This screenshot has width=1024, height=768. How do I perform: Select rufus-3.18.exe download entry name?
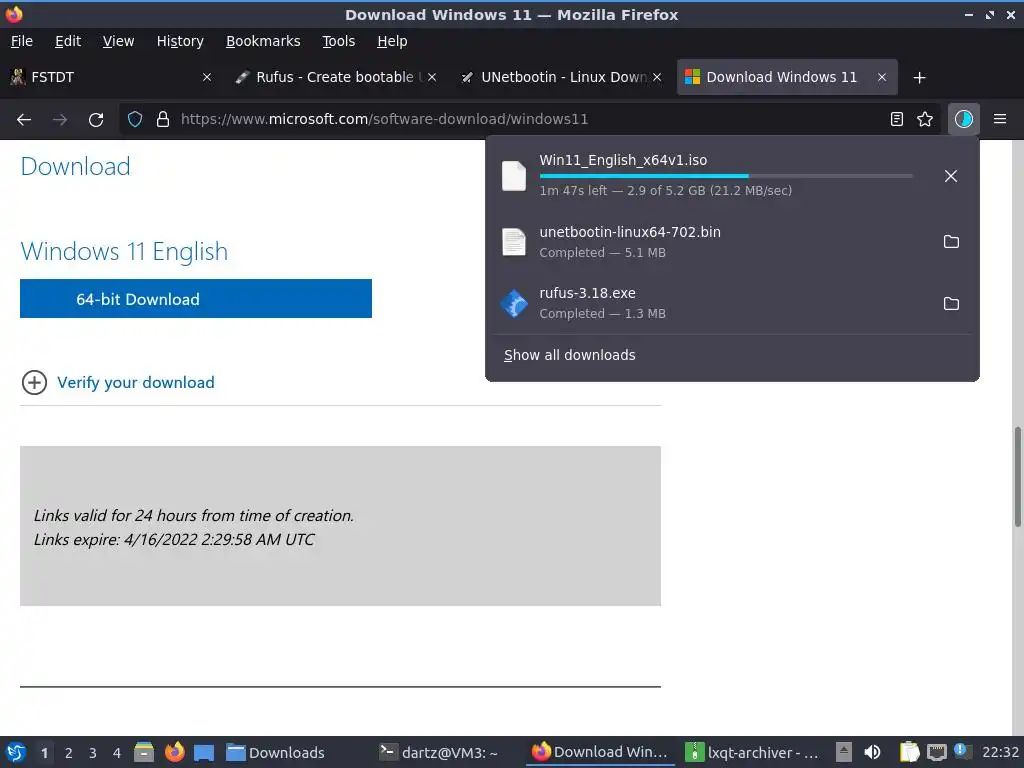point(587,293)
